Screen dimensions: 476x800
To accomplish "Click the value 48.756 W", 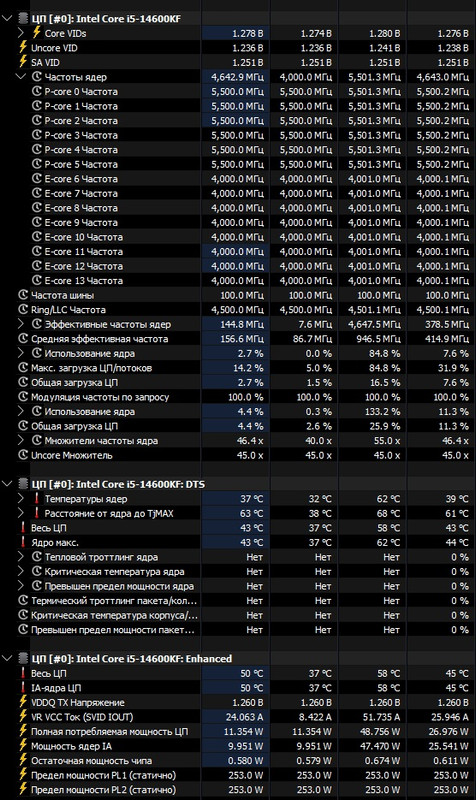I will click(380, 732).
